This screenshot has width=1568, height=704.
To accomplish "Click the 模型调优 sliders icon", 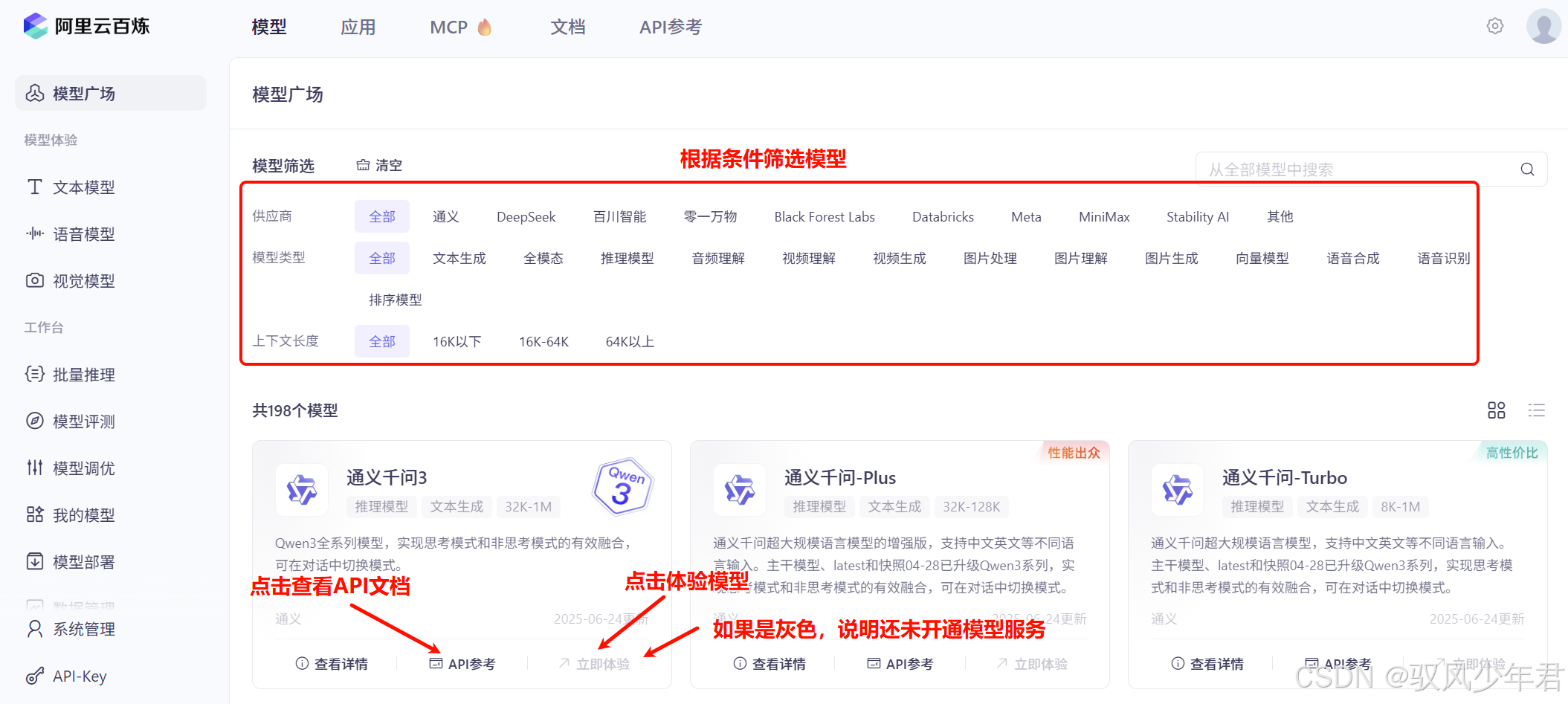I will click(x=35, y=468).
